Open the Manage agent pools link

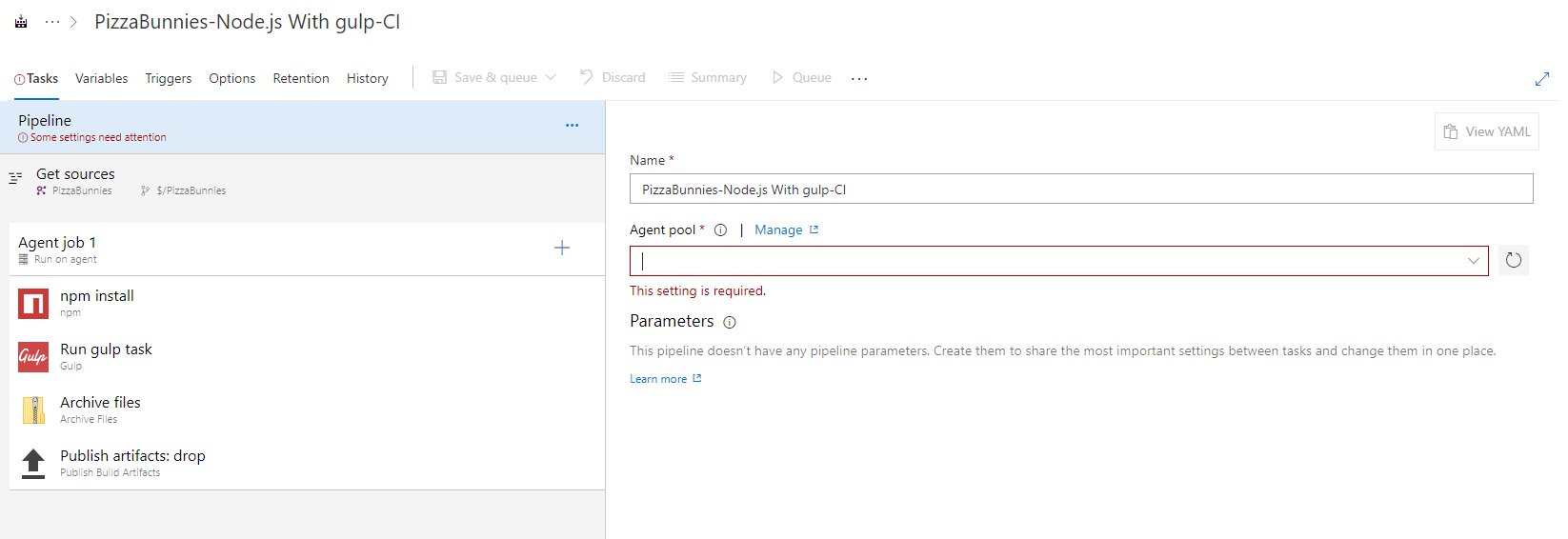click(x=778, y=230)
